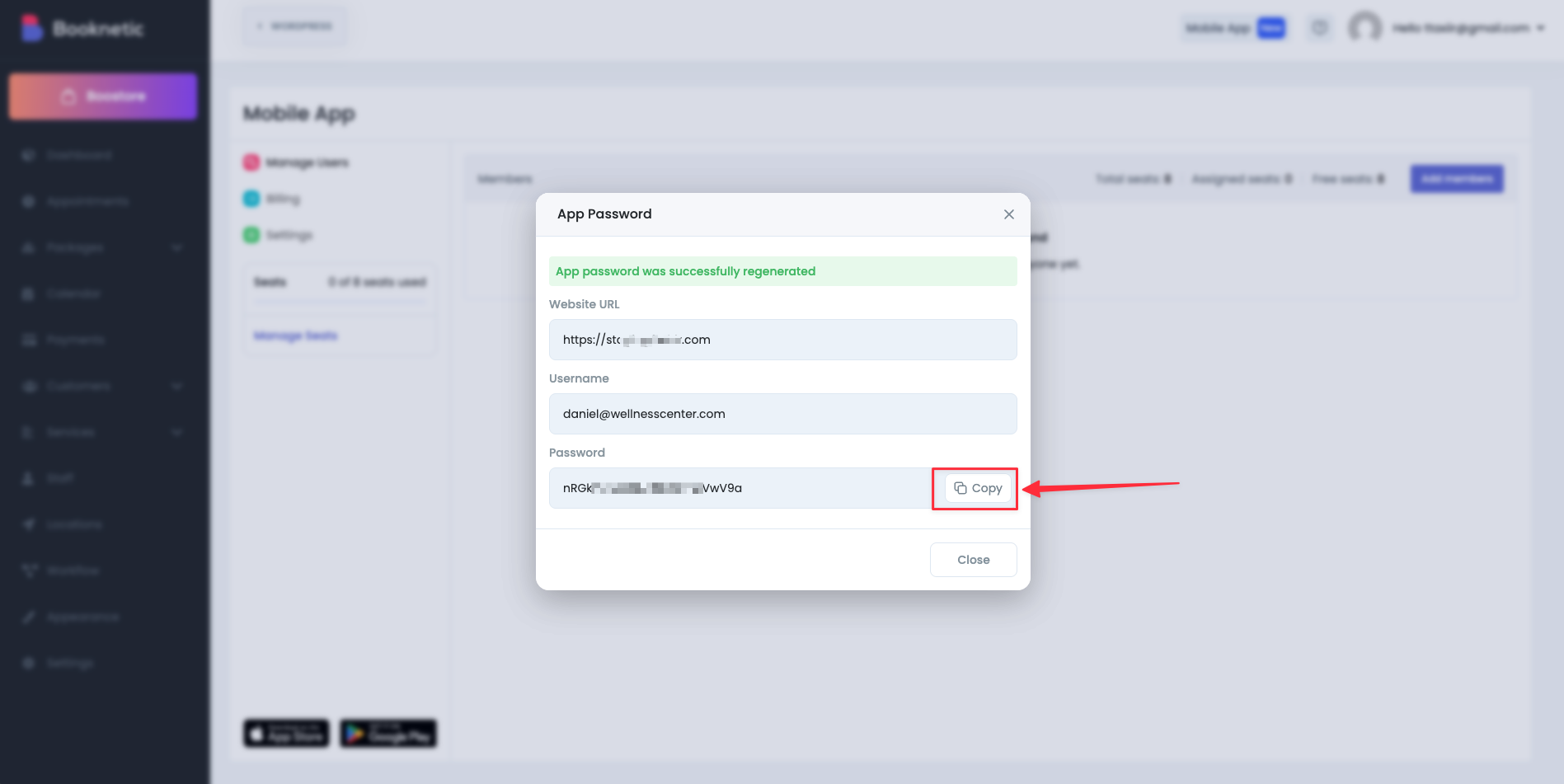Click the App Store download badge
Screen dimensions: 1564x784
point(286,733)
